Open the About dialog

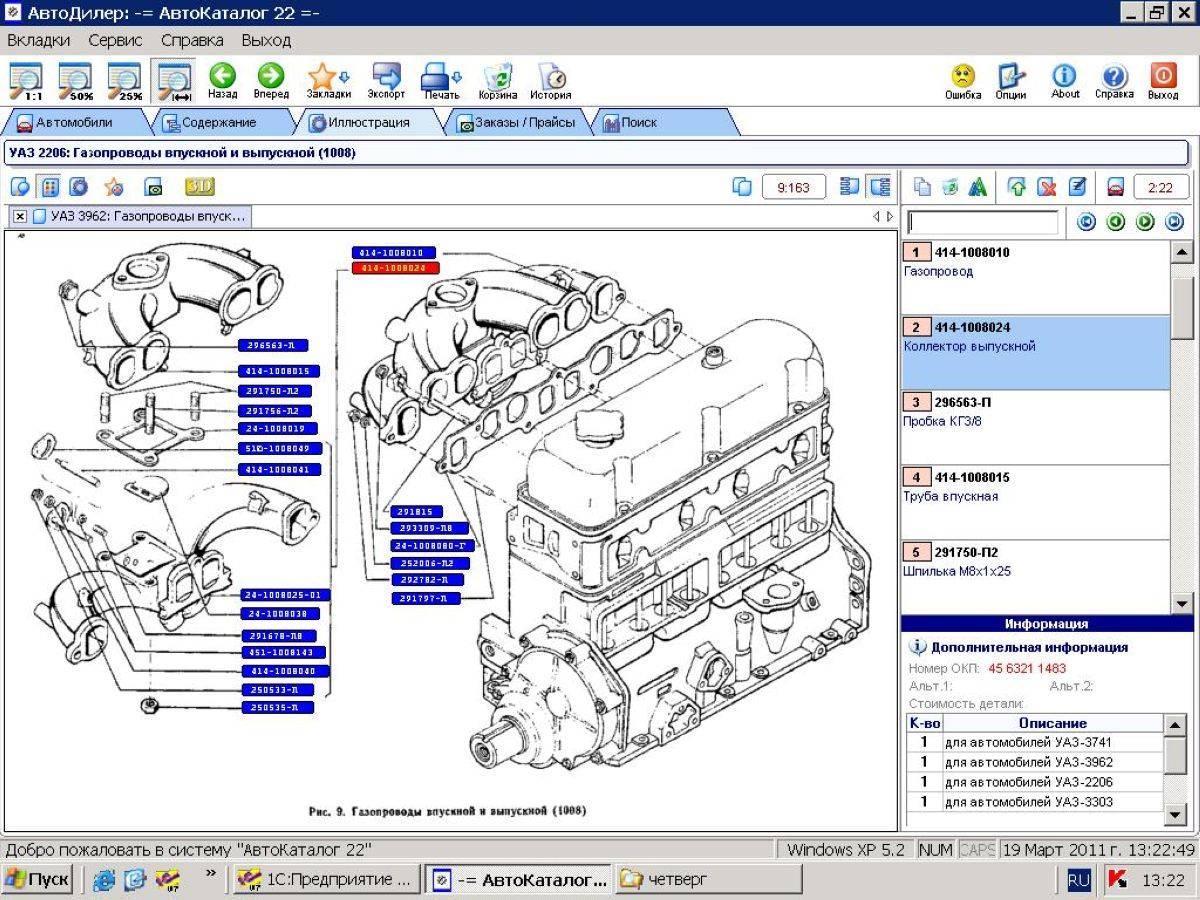[1065, 81]
